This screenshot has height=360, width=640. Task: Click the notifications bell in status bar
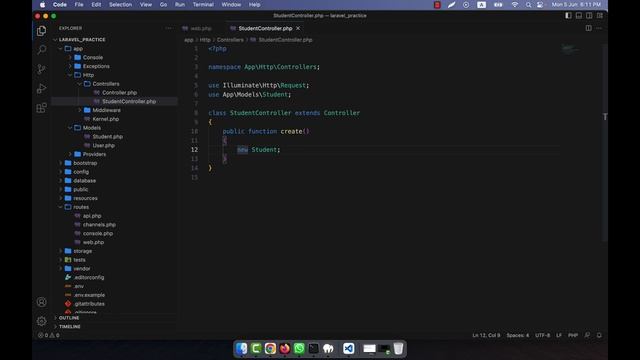coord(599,335)
